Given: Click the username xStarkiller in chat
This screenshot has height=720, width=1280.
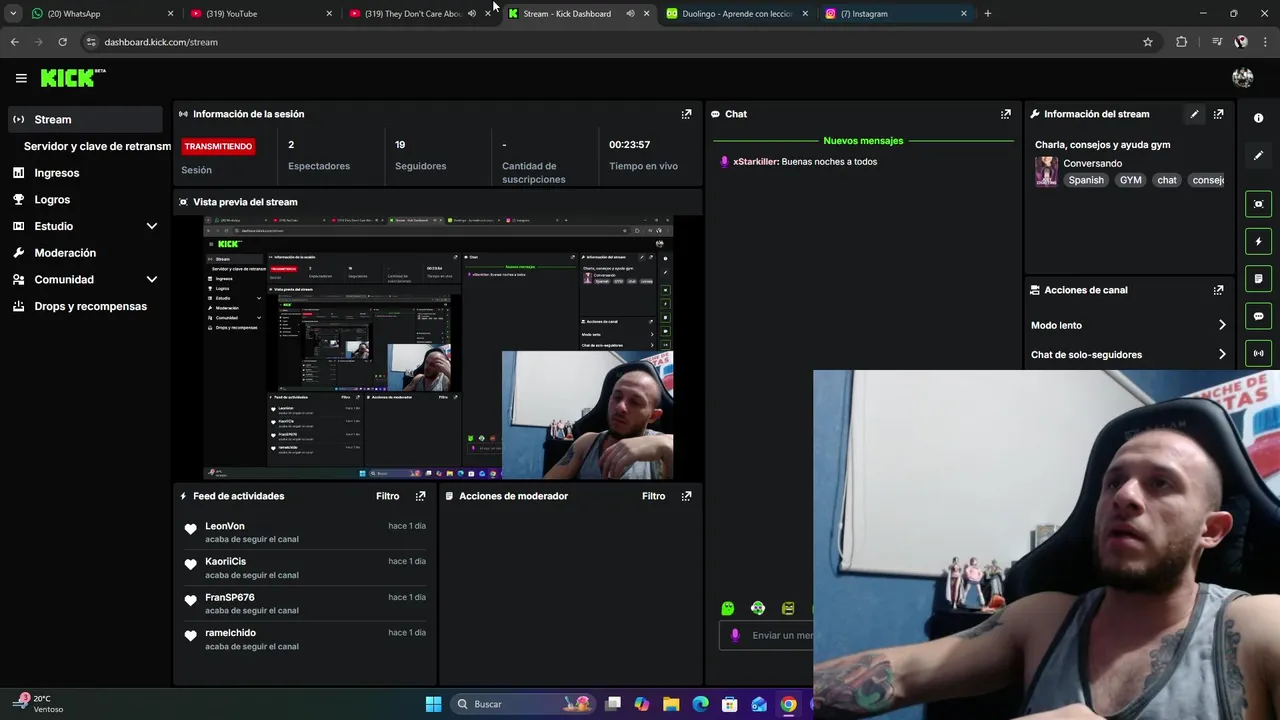Looking at the screenshot, I should click(755, 162).
